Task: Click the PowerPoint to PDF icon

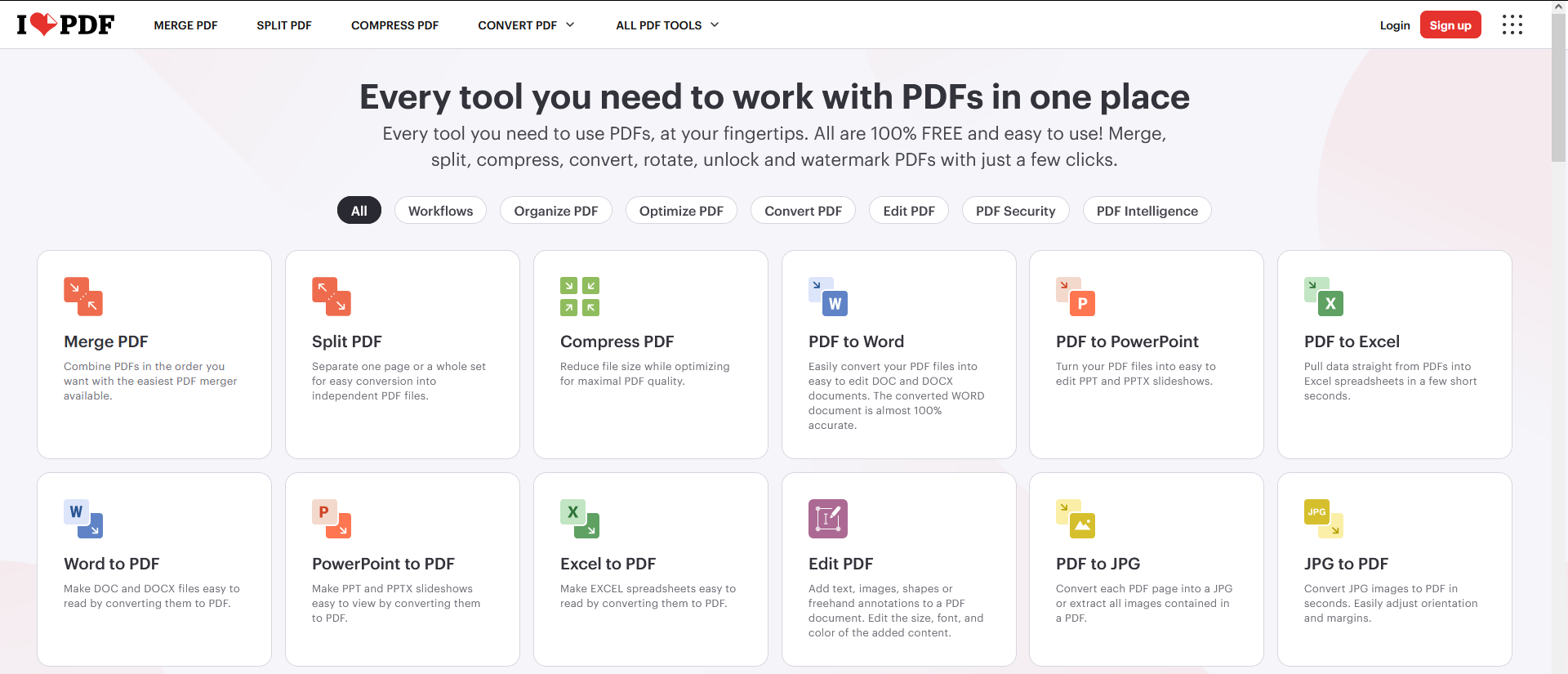Action: tap(332, 519)
